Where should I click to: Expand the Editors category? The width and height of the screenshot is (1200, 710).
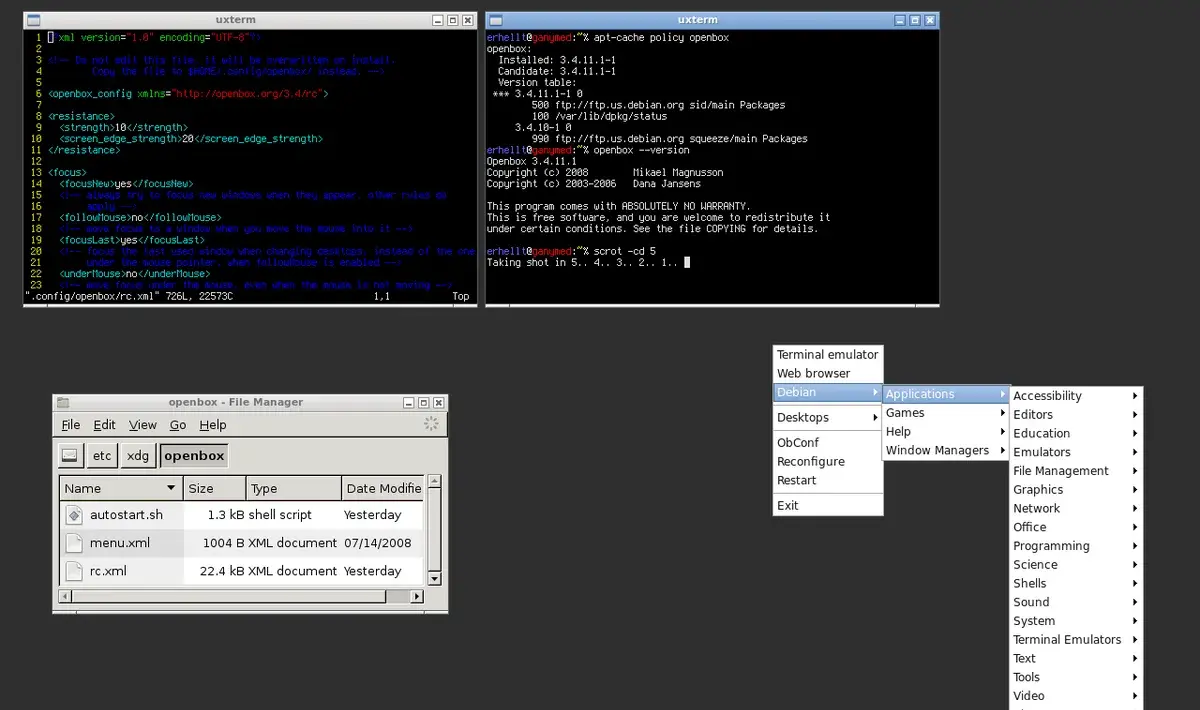1076,414
